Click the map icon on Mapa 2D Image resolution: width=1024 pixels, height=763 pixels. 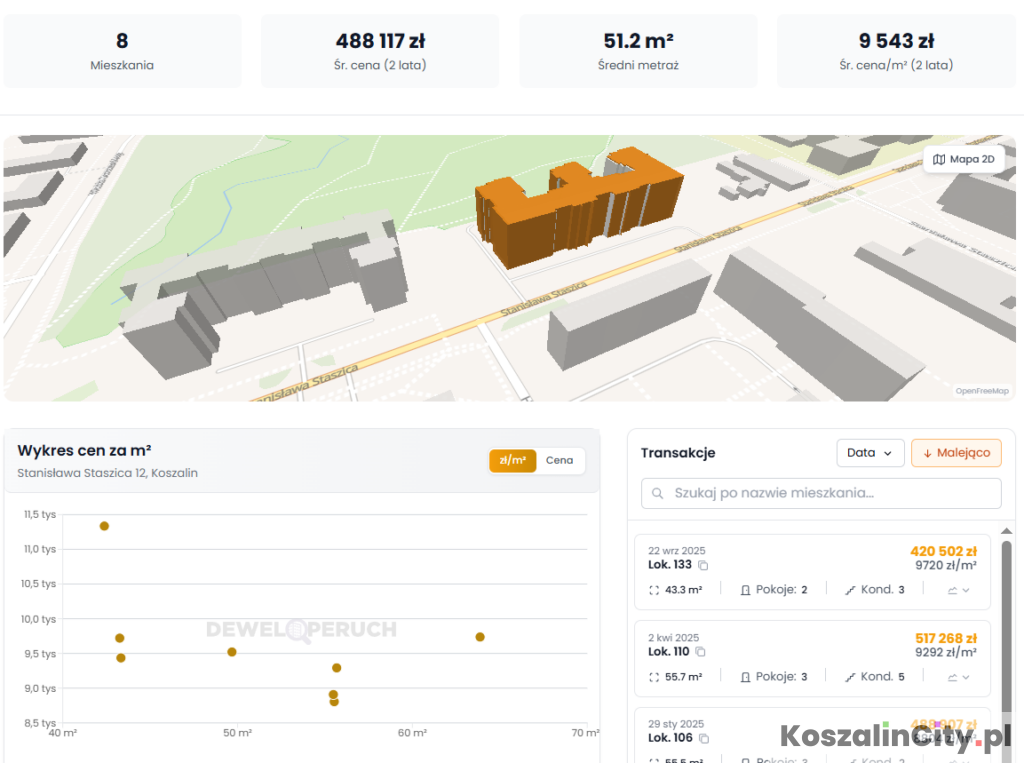pos(938,159)
